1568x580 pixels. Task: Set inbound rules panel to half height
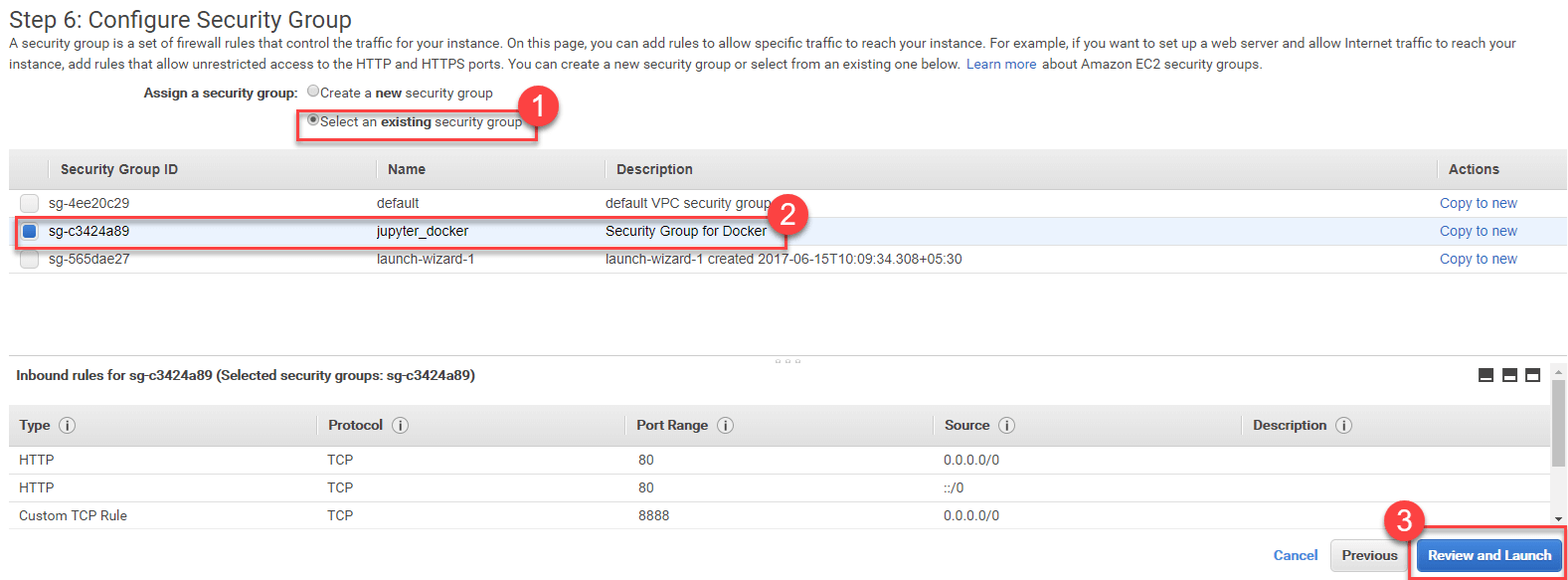(1509, 375)
